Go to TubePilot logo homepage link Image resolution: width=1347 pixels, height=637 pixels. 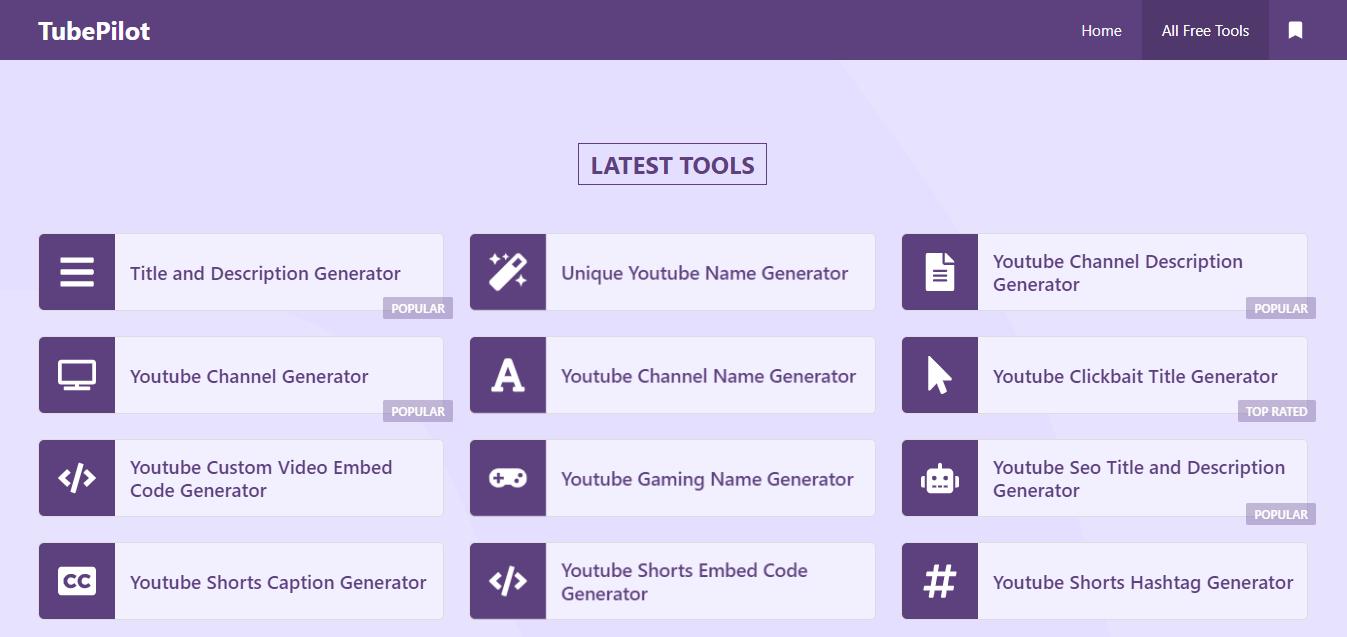click(x=94, y=30)
